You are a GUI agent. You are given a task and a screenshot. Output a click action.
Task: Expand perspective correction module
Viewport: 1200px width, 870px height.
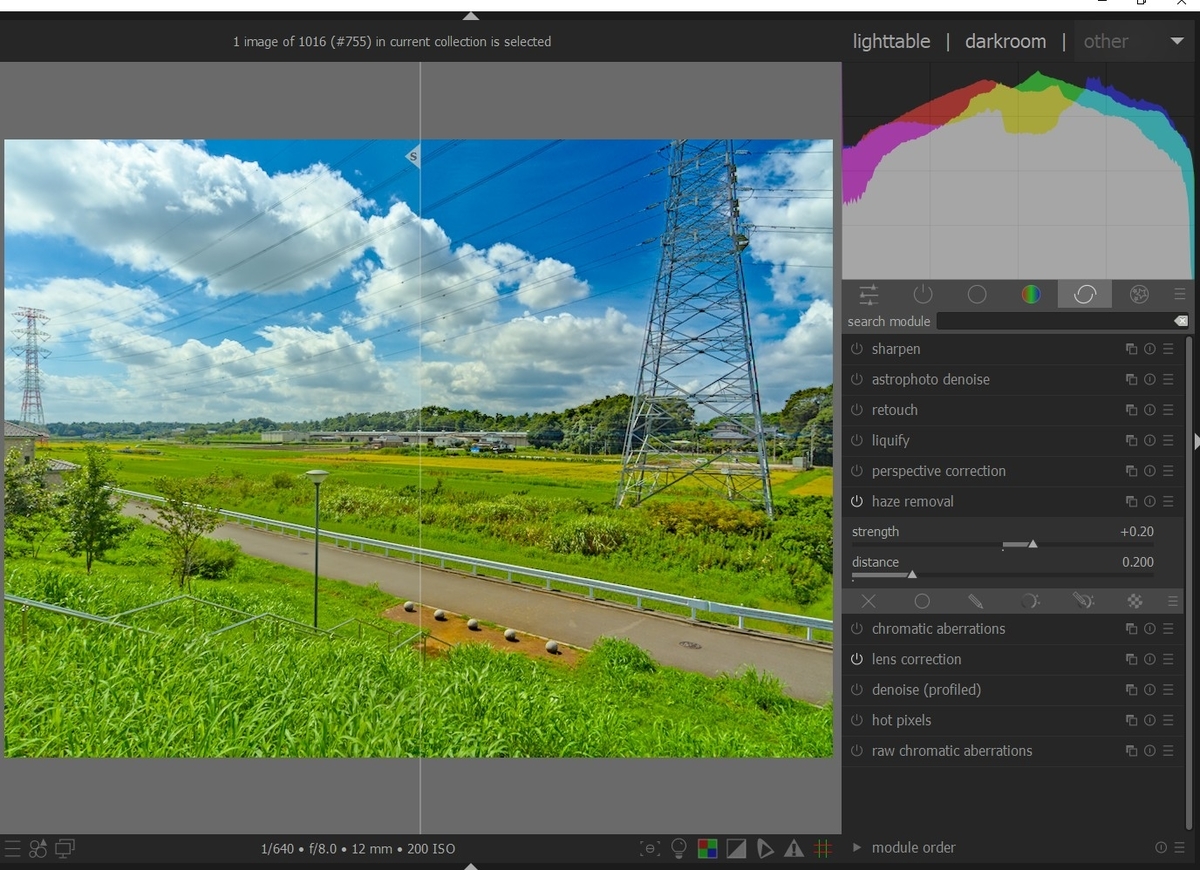tap(938, 471)
